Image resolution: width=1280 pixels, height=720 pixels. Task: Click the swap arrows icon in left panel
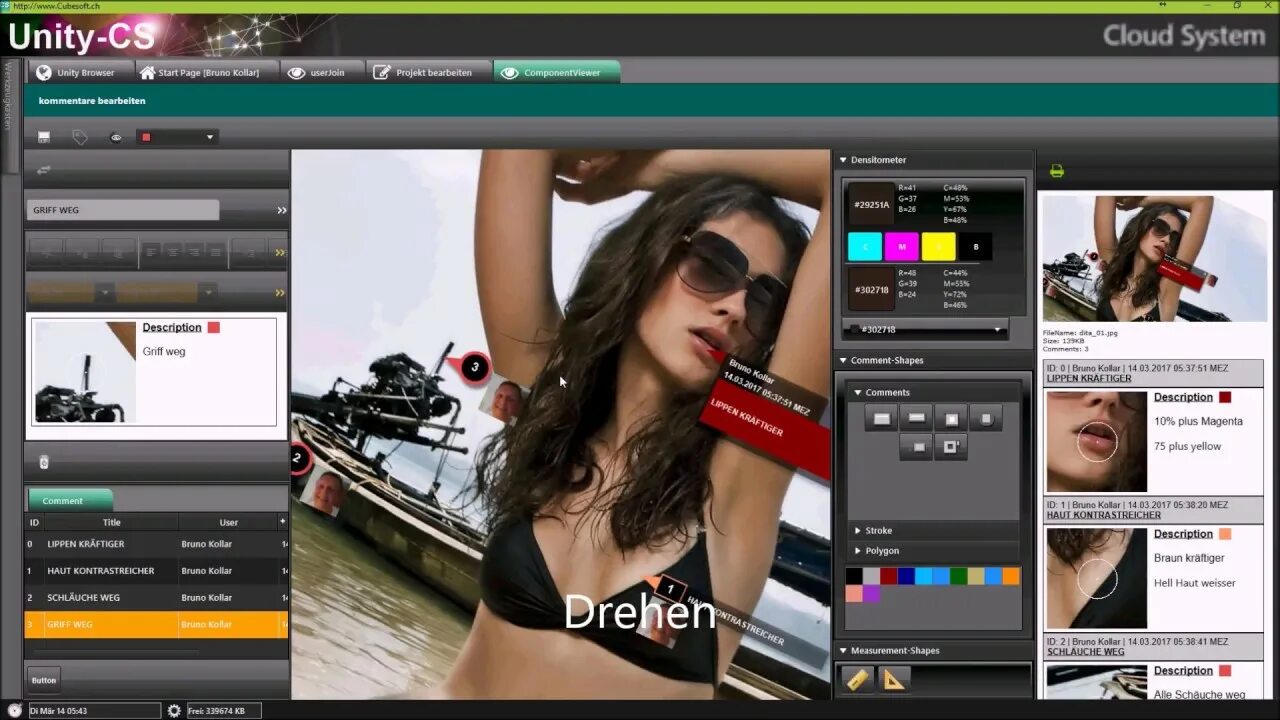[44, 170]
